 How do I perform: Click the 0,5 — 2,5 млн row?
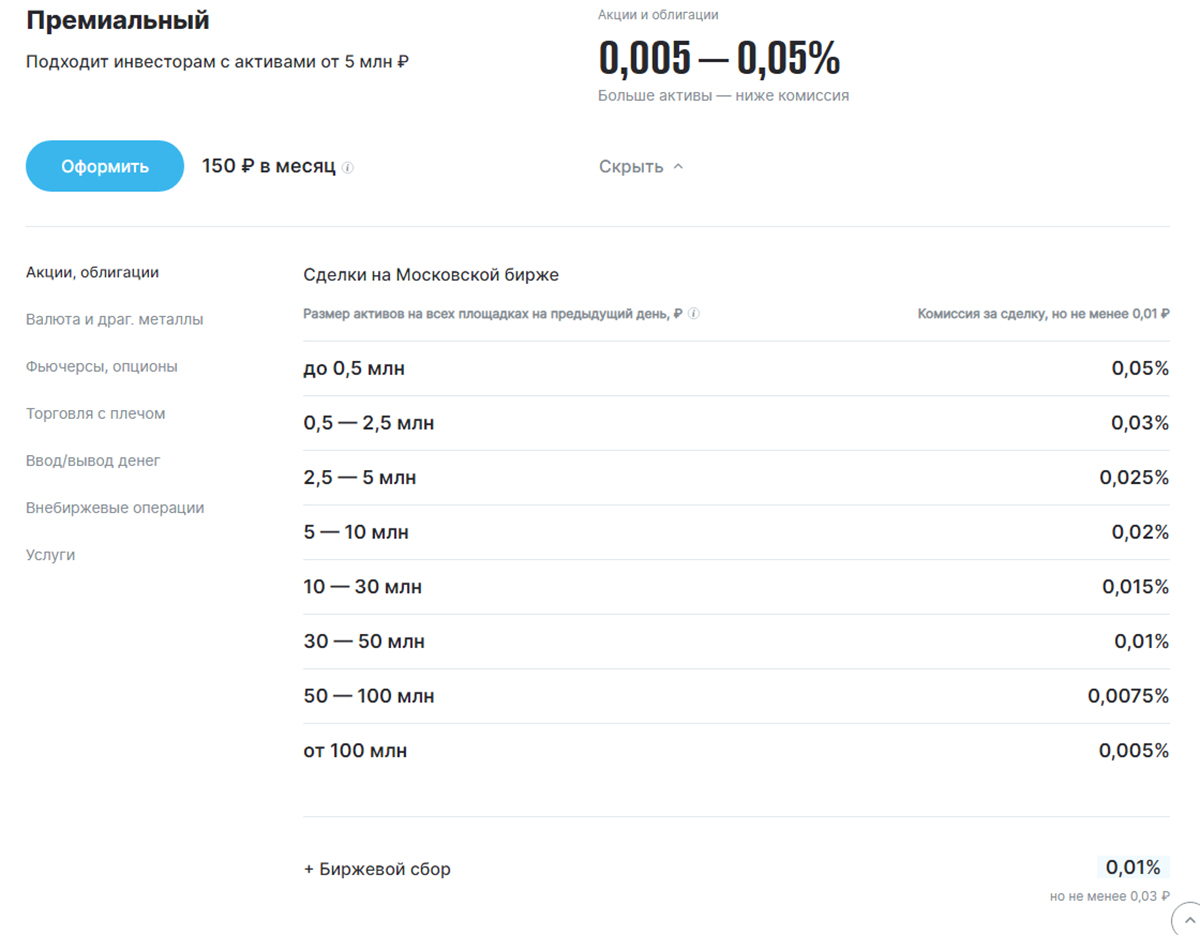(736, 423)
